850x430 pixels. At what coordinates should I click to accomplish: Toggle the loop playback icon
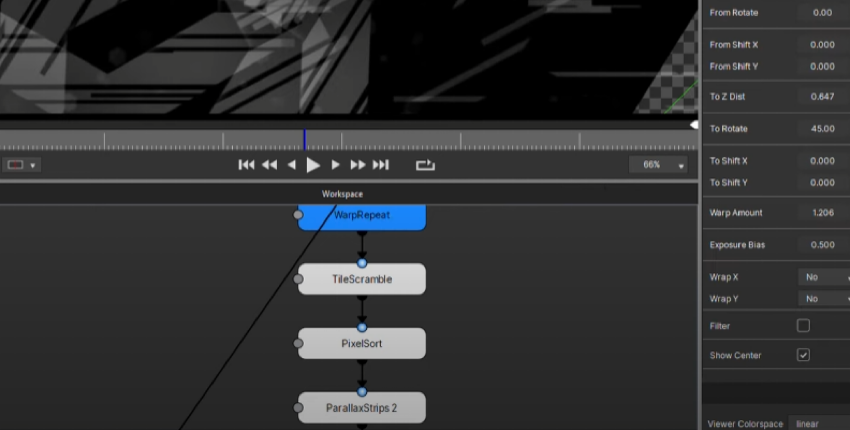point(425,165)
